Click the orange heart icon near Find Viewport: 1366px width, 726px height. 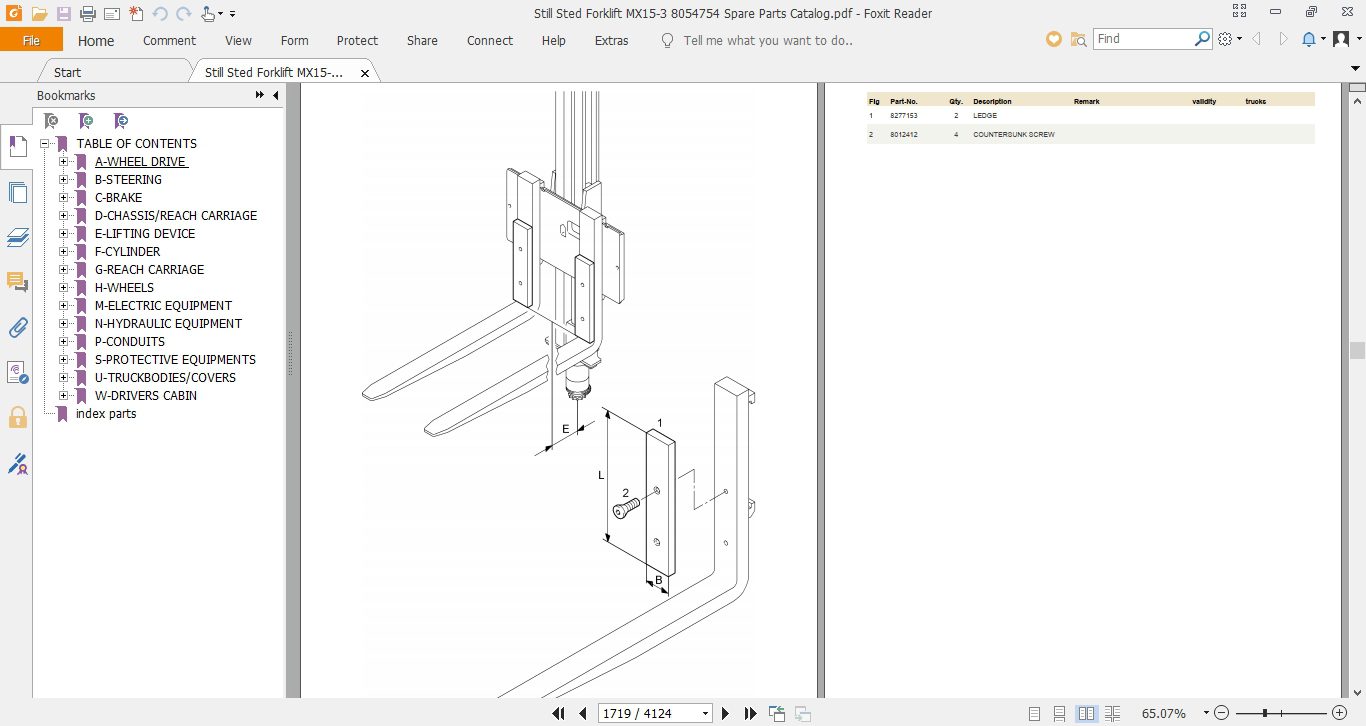1053,39
